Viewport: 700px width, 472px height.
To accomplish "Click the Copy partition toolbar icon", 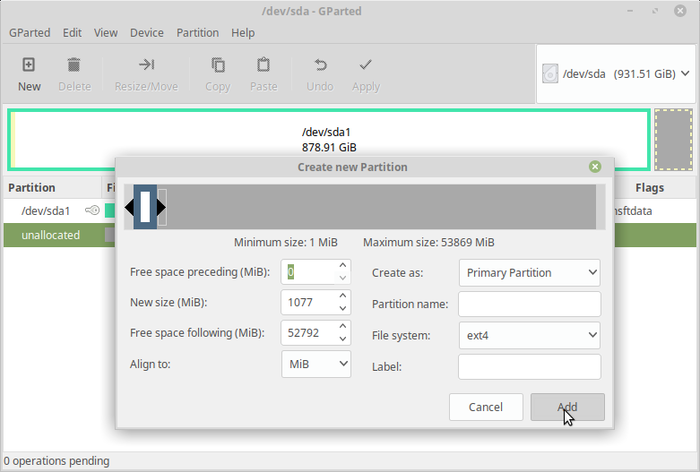I will pyautogui.click(x=217, y=66).
